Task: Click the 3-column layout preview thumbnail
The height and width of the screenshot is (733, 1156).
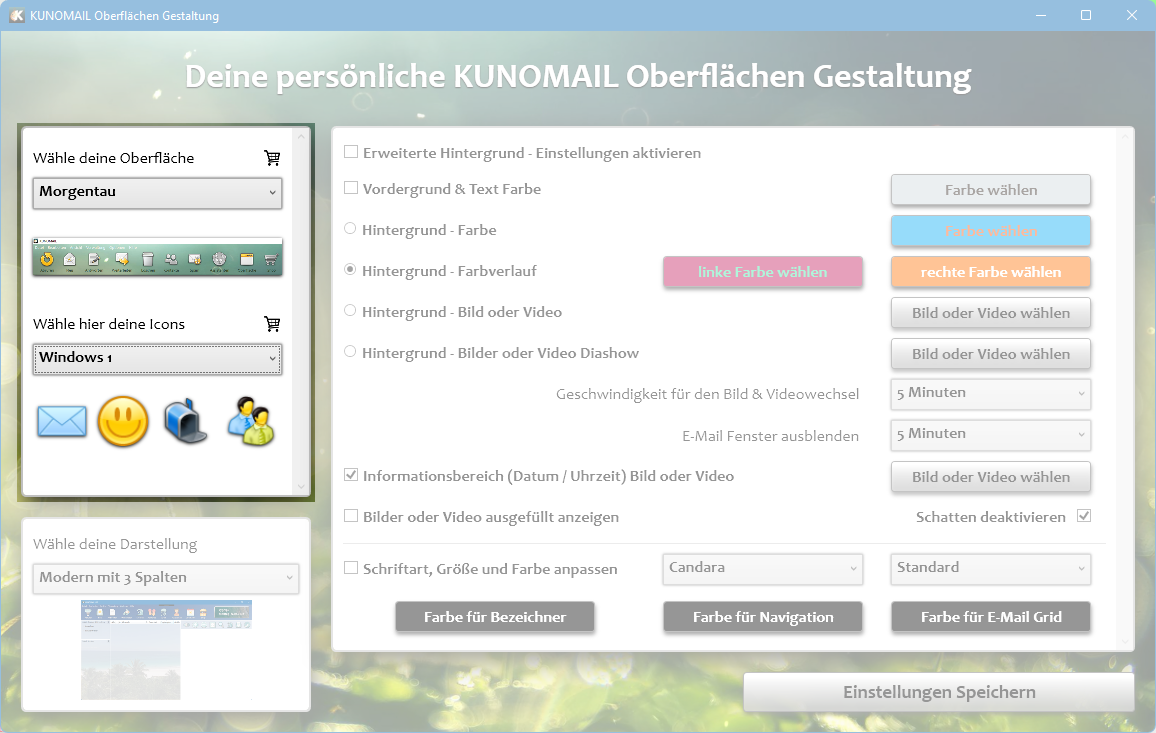Action: tap(166, 650)
